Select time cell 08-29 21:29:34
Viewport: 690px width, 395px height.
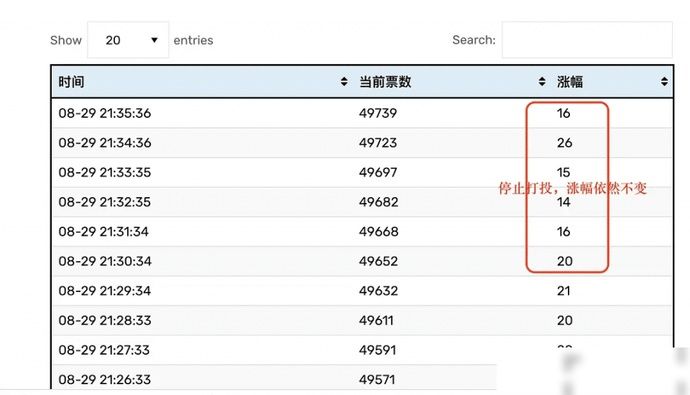tap(105, 291)
